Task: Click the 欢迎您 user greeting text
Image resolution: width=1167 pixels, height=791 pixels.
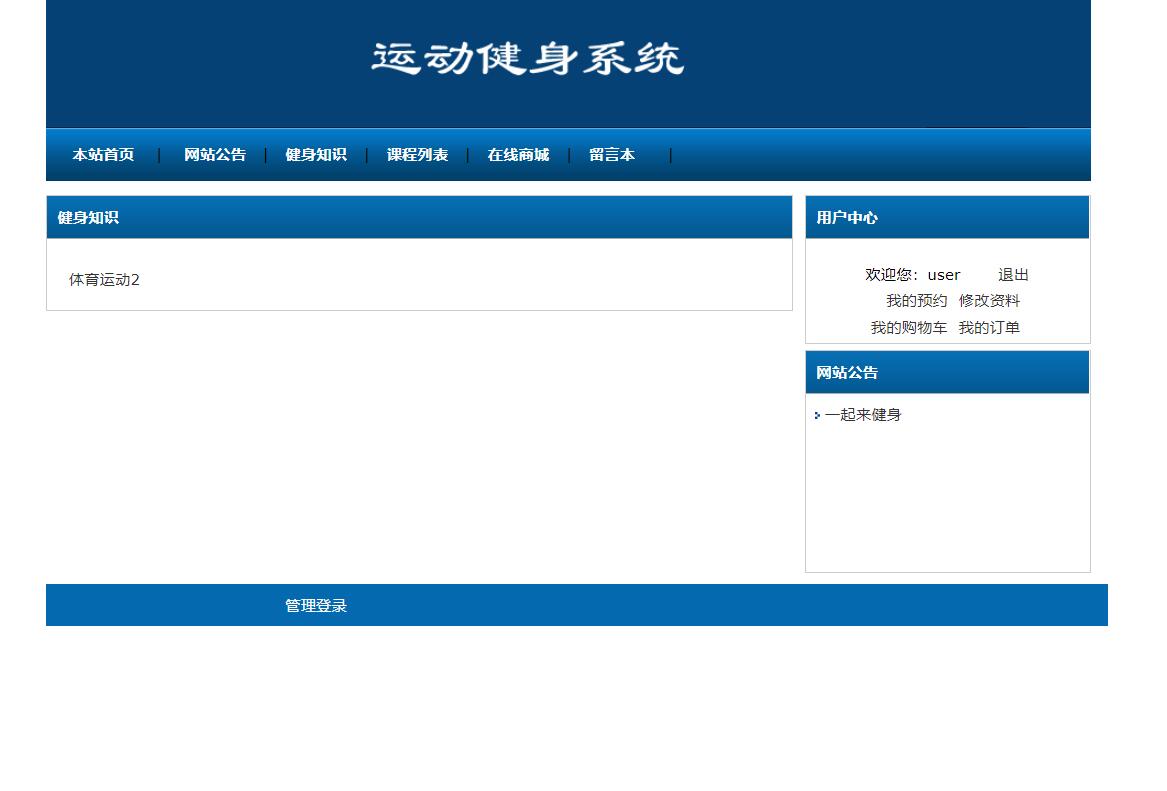Action: point(893,274)
